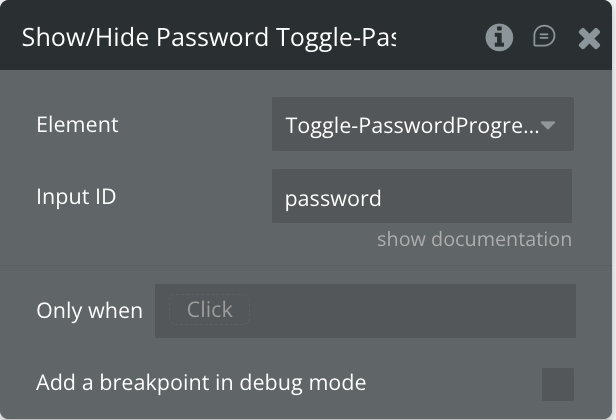Screen dimensions: 616x420
Task: Open the show documentation link
Action: 474,239
